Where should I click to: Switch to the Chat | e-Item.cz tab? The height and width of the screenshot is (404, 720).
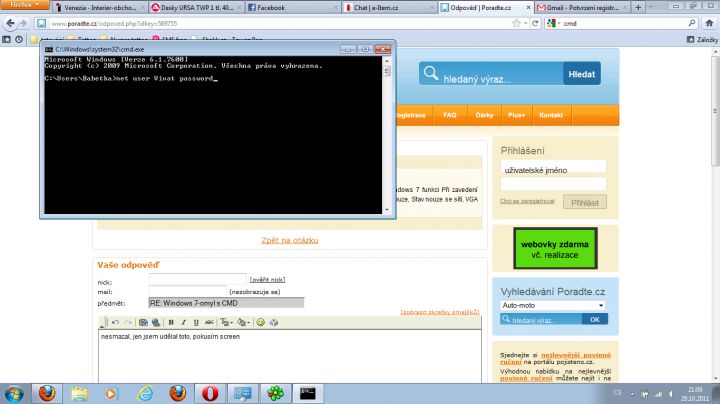coord(390,7)
